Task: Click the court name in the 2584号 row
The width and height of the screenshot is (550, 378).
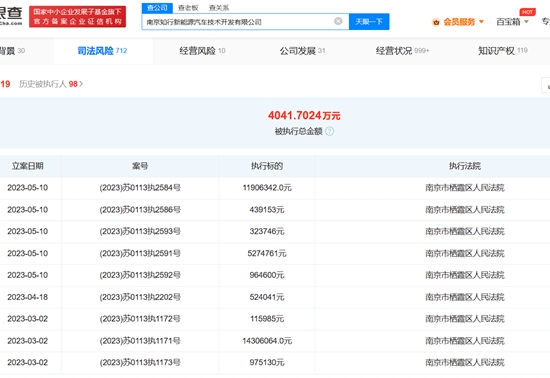Action: pyautogui.click(x=465, y=188)
